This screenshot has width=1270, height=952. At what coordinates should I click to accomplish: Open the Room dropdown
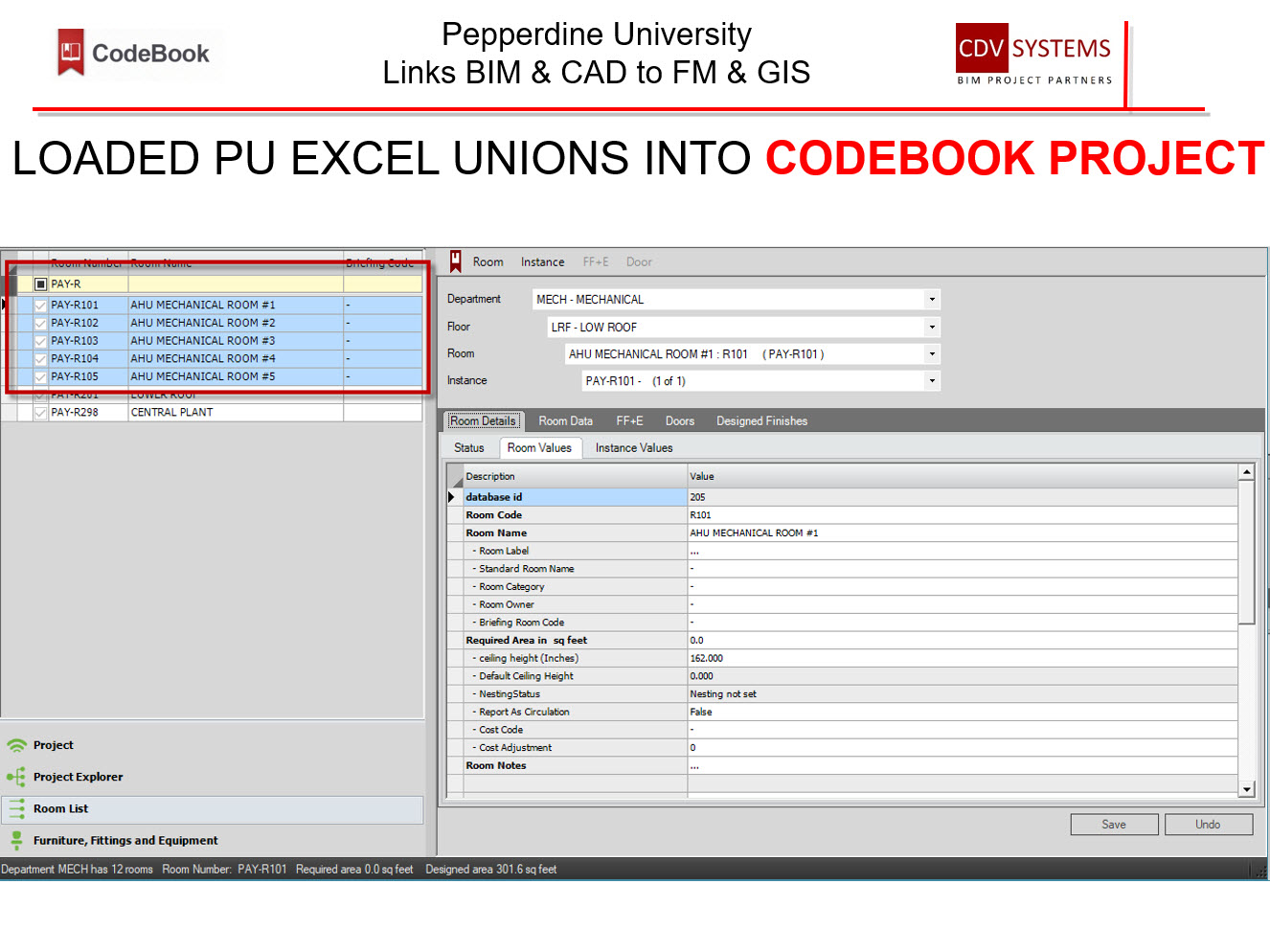pyautogui.click(x=932, y=354)
